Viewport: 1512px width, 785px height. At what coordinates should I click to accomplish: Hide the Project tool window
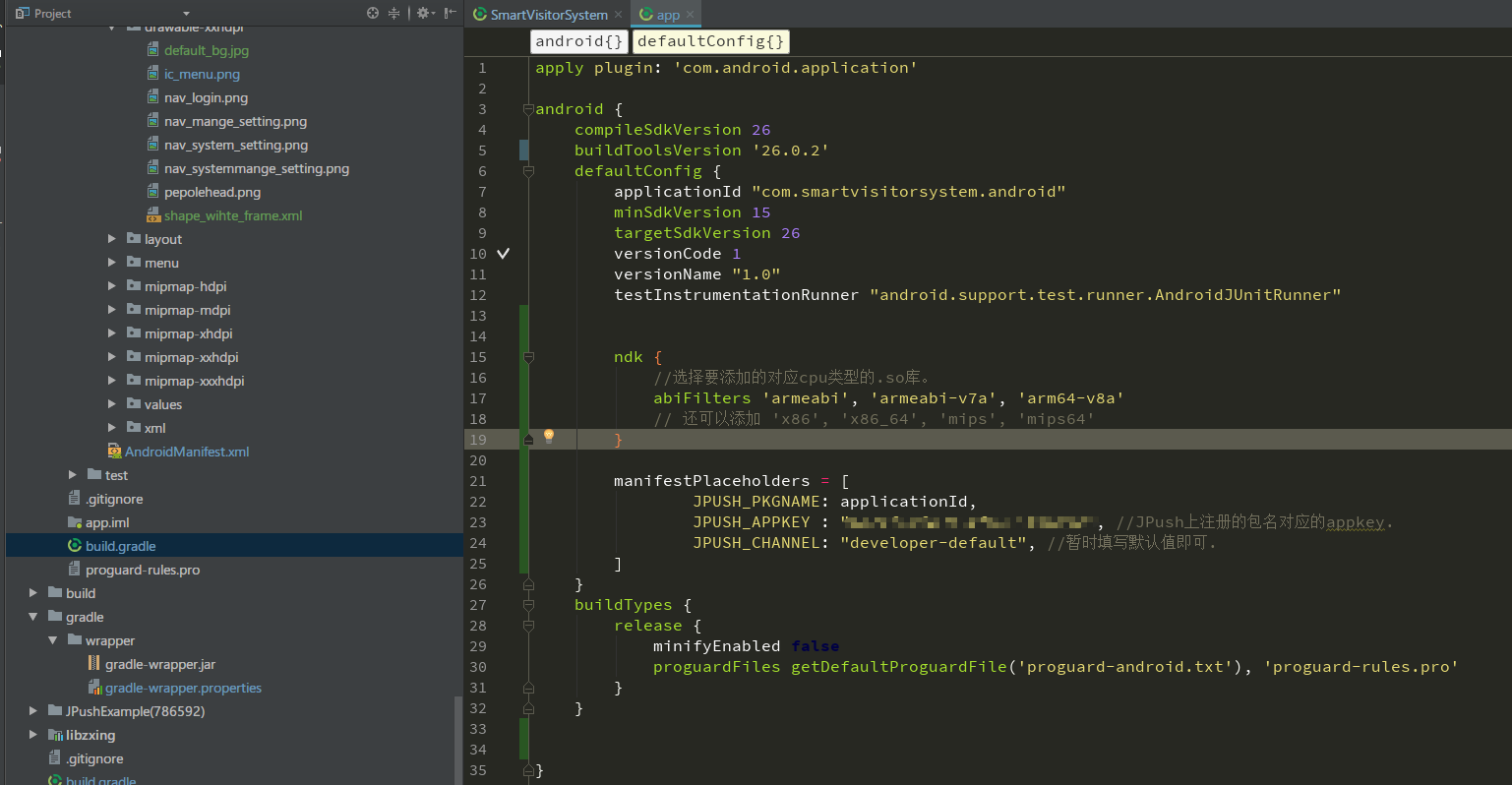click(x=450, y=13)
